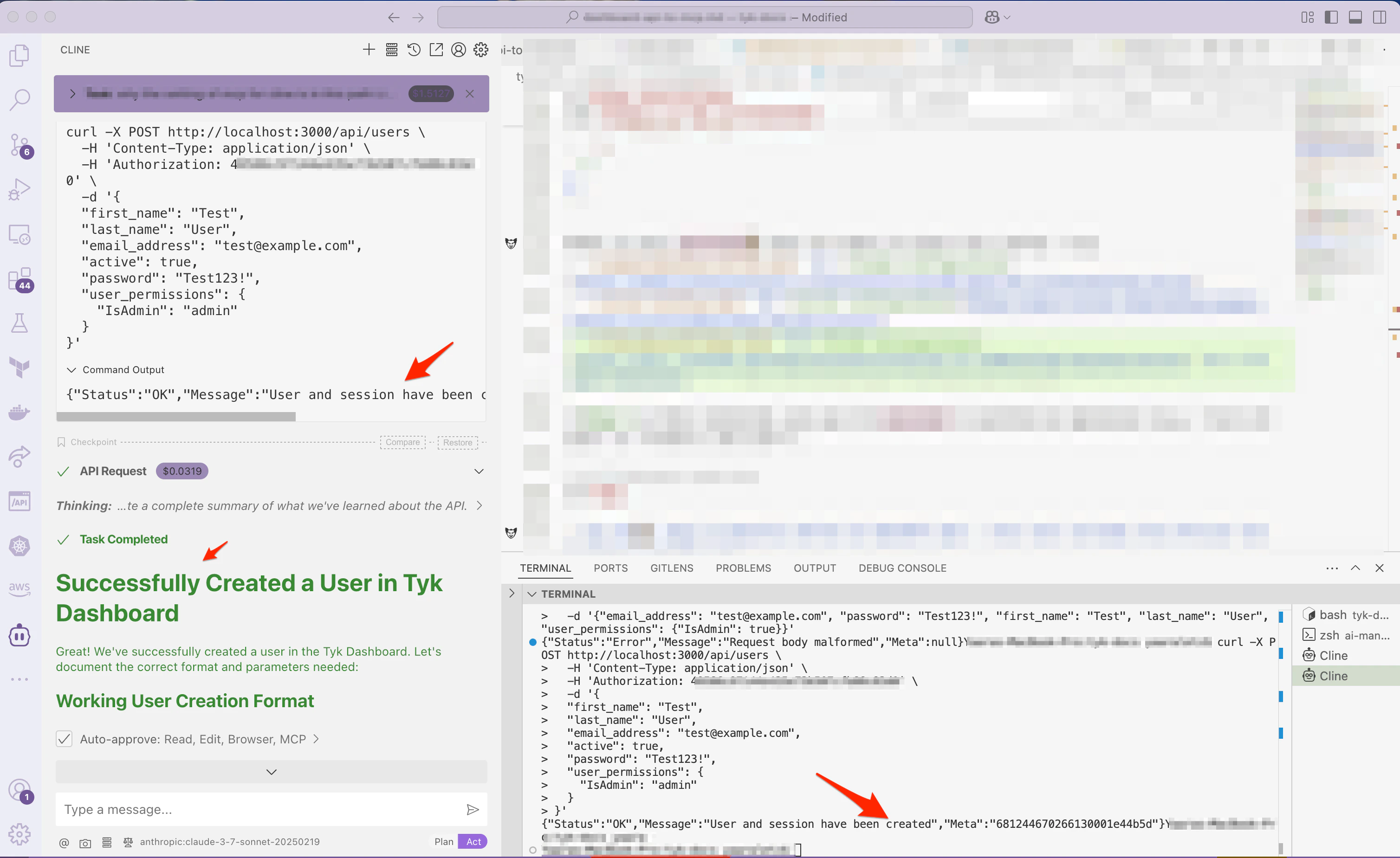Click the Restore checkpoint button
The width and height of the screenshot is (1400, 858).
457,442
